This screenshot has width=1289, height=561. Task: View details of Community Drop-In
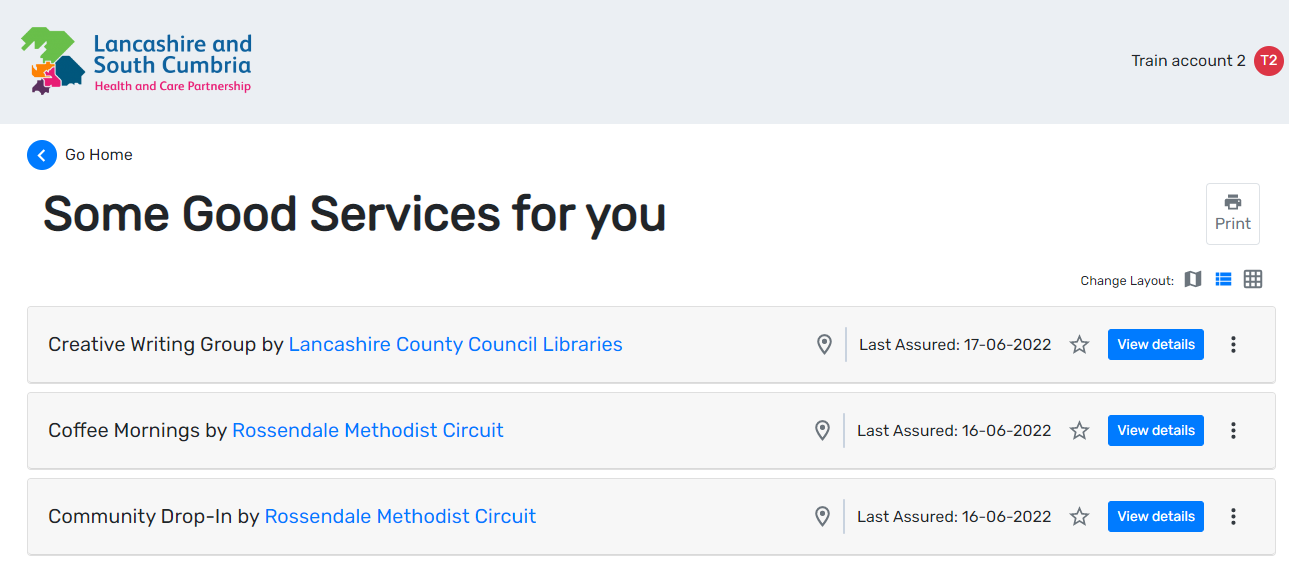(1155, 517)
